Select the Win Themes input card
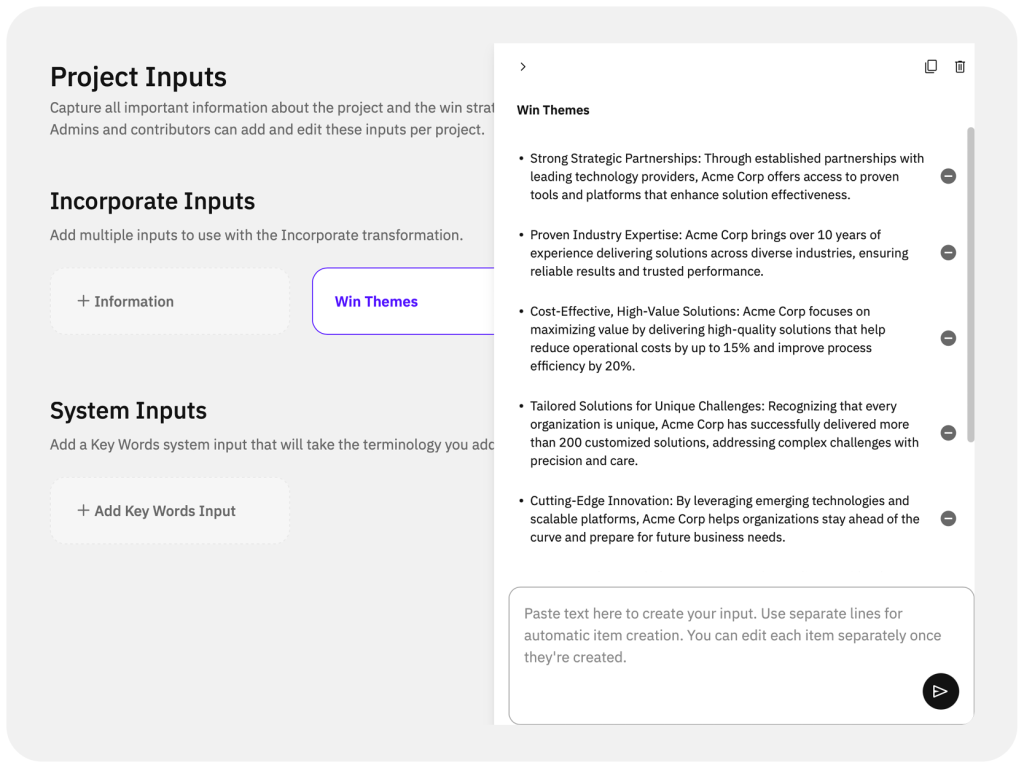This screenshot has height=768, width=1024. coord(377,301)
